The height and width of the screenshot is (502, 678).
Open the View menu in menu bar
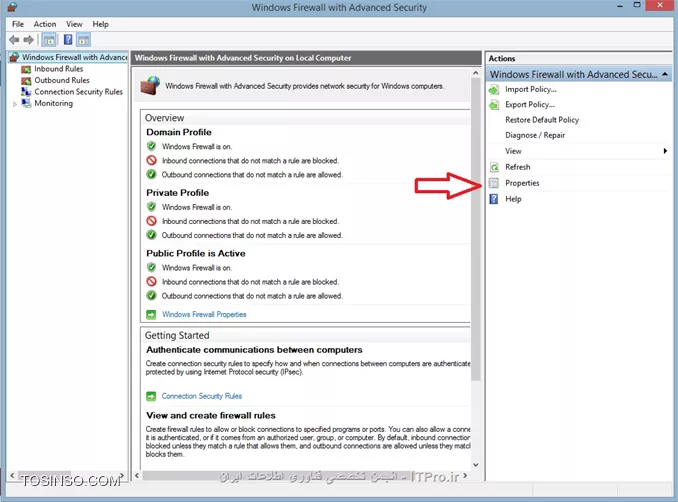click(74, 24)
